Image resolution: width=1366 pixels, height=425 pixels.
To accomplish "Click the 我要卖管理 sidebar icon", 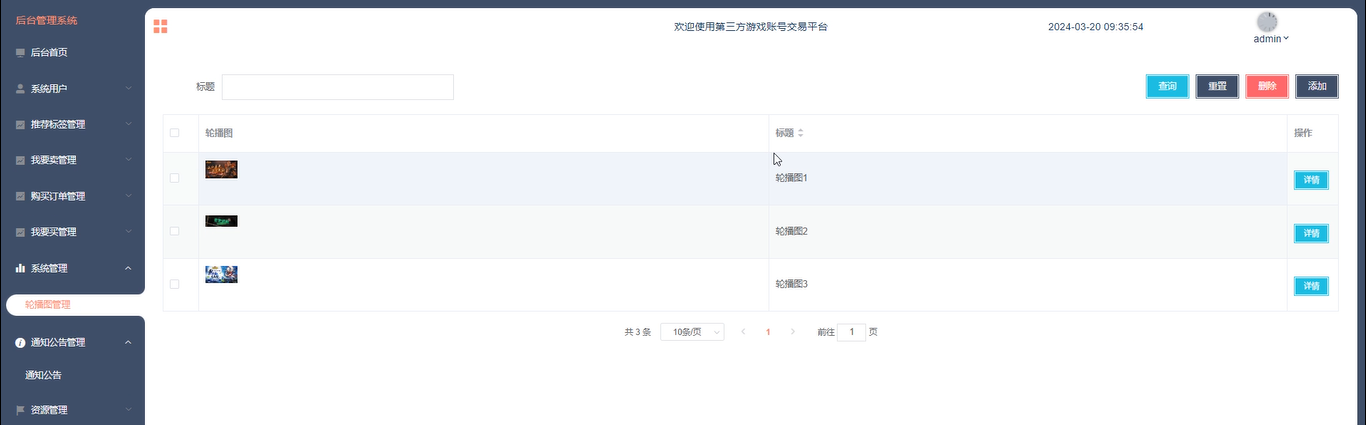I will coord(20,160).
